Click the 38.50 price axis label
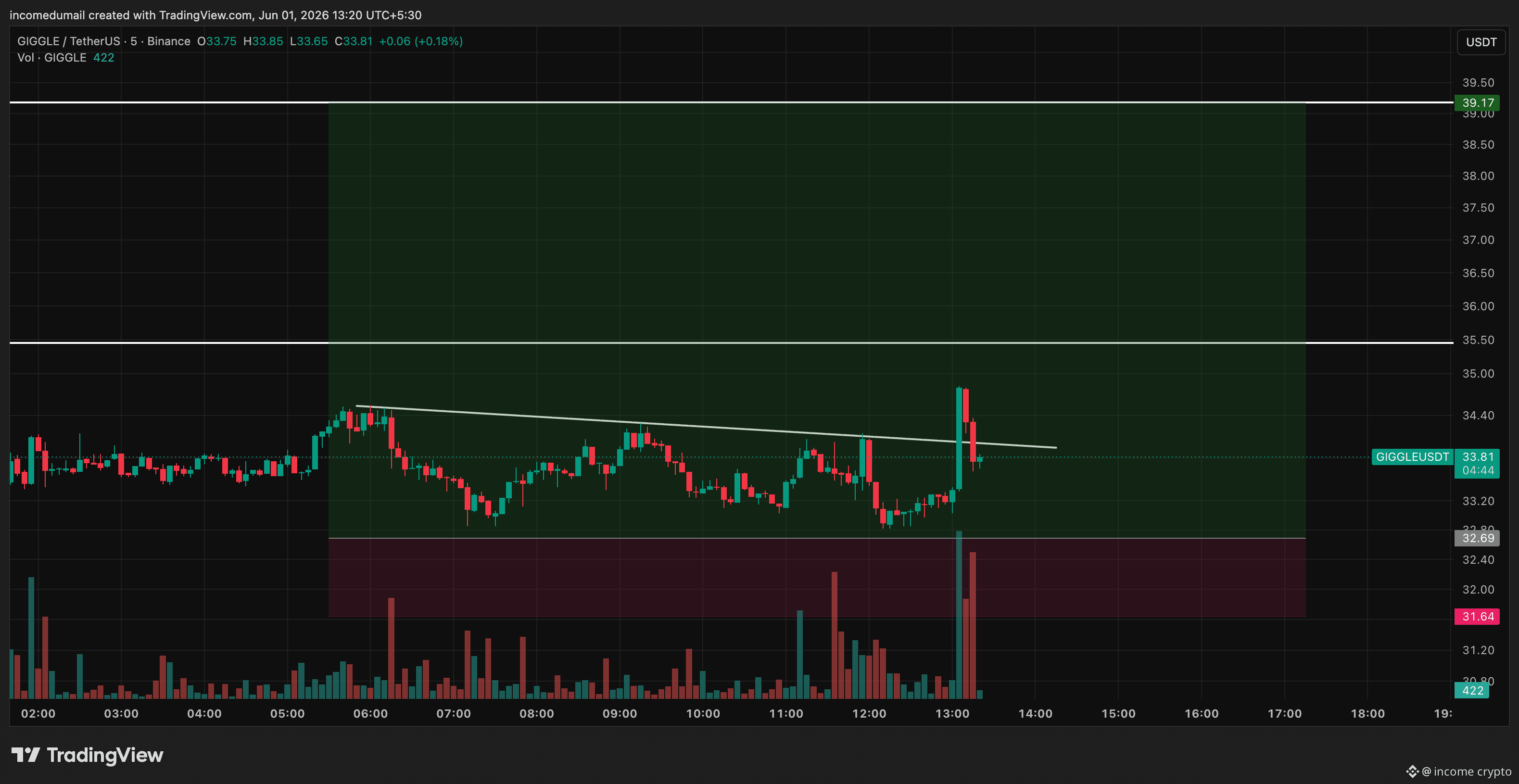 pos(1478,144)
